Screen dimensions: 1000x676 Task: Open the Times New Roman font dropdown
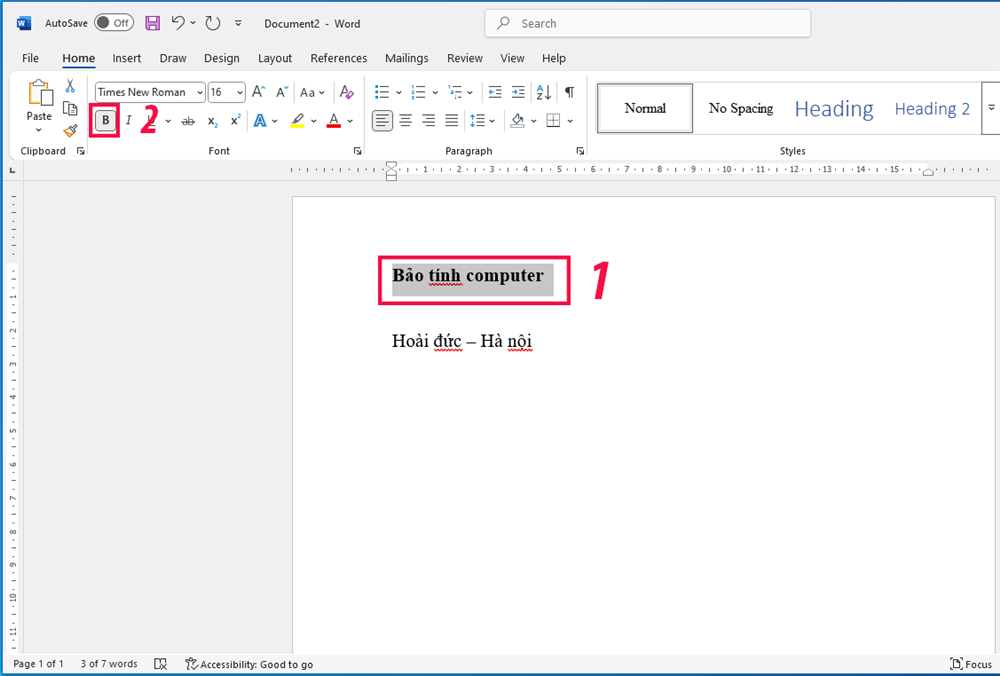point(200,92)
